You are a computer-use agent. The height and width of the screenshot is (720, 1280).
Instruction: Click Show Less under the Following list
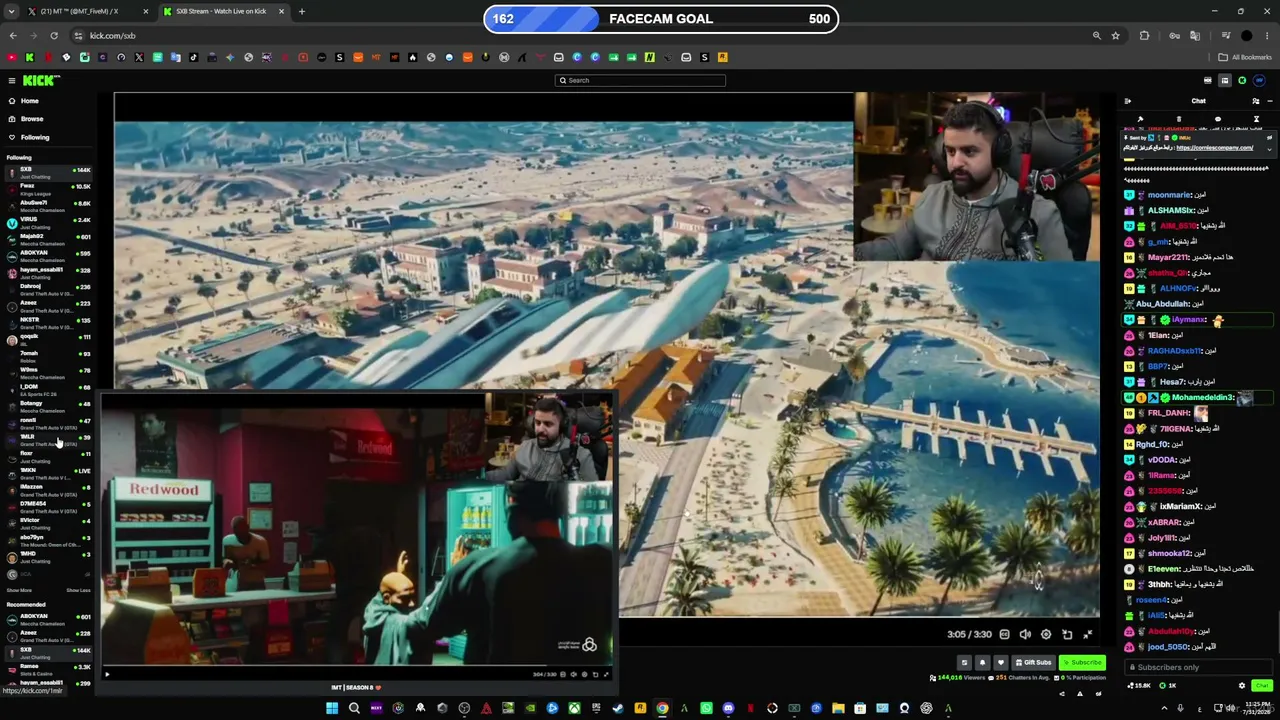tap(78, 590)
